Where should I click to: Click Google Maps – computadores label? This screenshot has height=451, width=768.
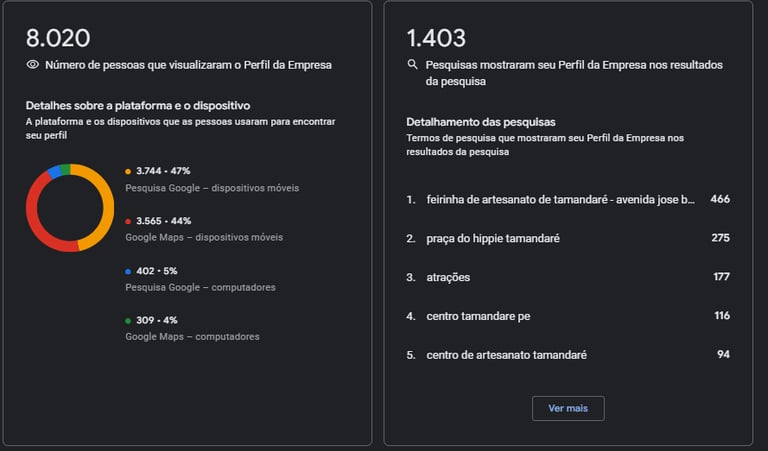[192, 337]
